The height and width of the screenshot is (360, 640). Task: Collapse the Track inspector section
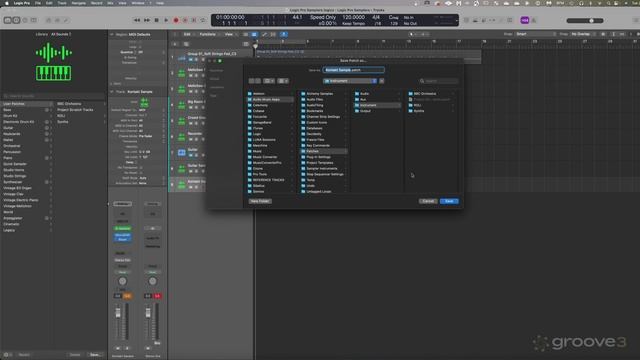click(112, 92)
